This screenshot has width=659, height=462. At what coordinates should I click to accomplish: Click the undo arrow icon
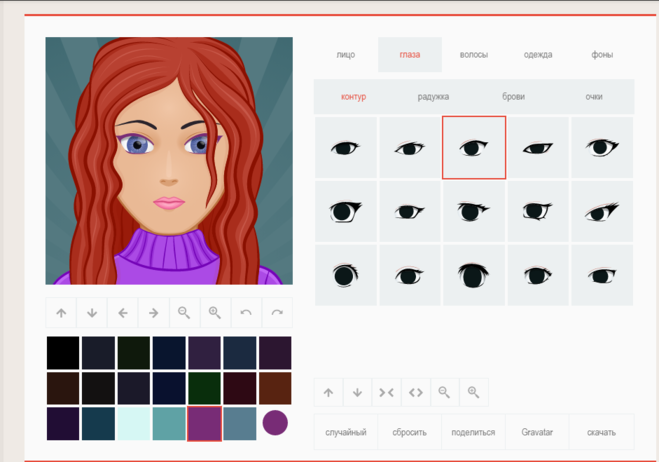246,313
